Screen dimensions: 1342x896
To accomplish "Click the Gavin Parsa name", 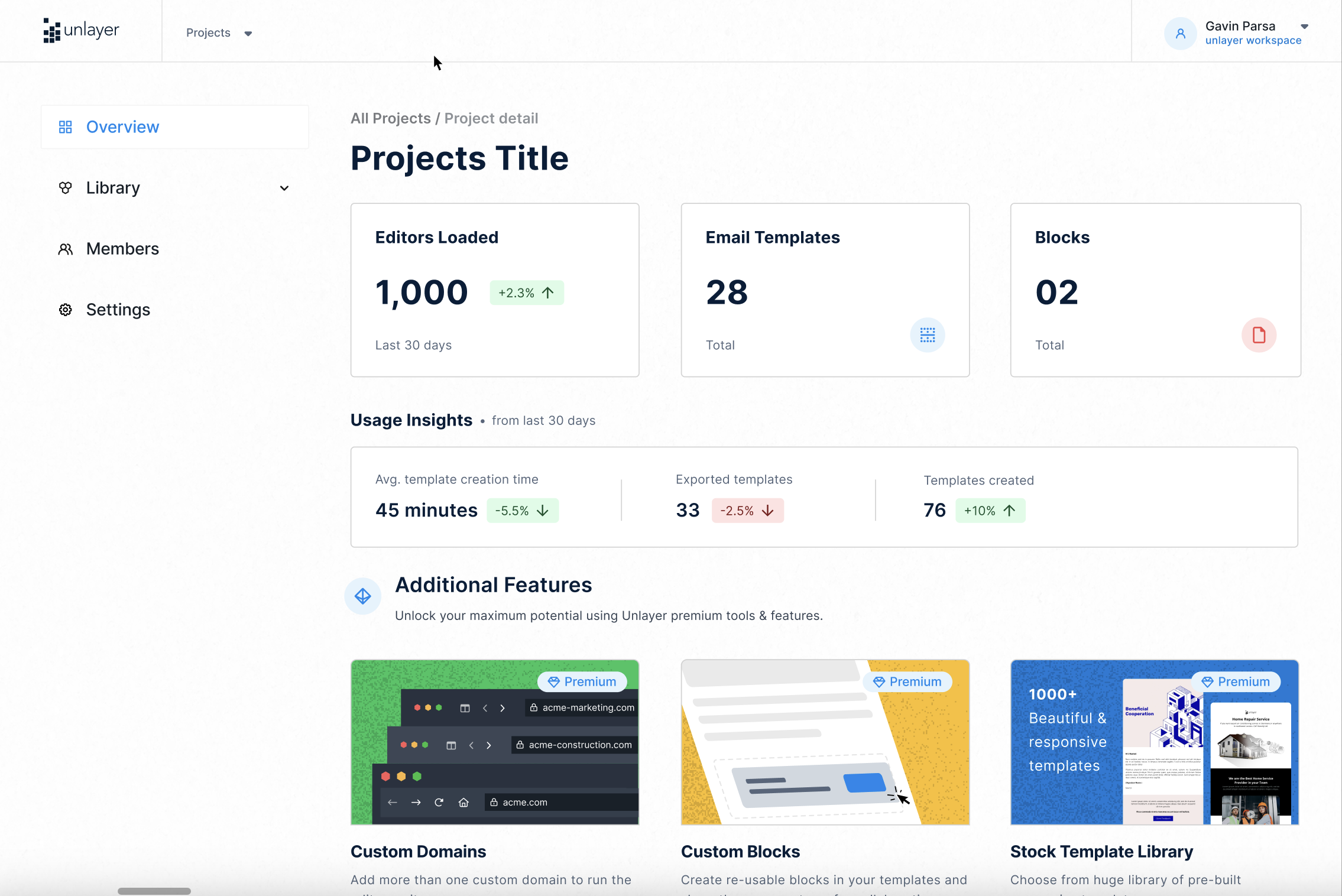I will 1240,26.
